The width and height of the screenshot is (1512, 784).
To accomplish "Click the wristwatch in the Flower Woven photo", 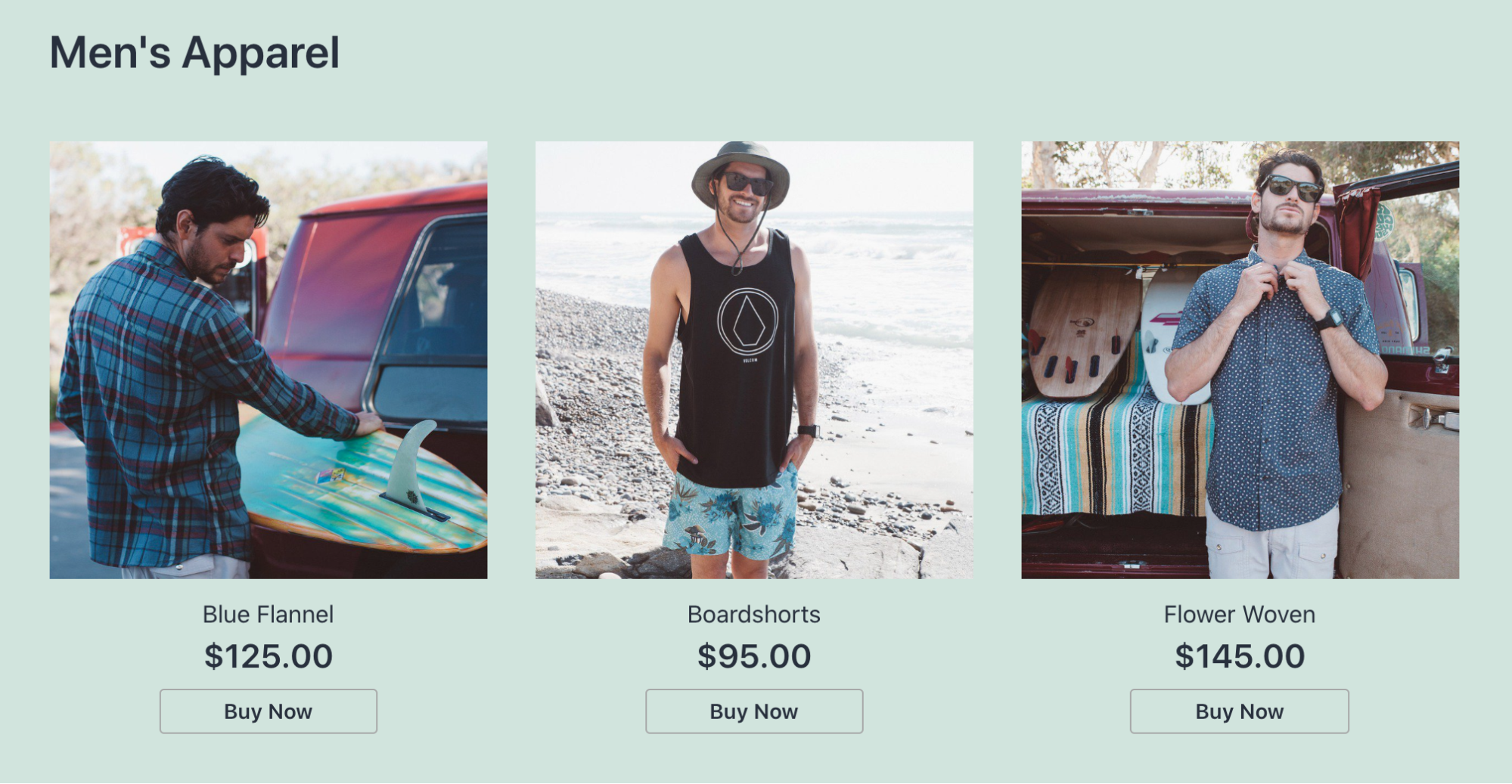I will (1329, 319).
